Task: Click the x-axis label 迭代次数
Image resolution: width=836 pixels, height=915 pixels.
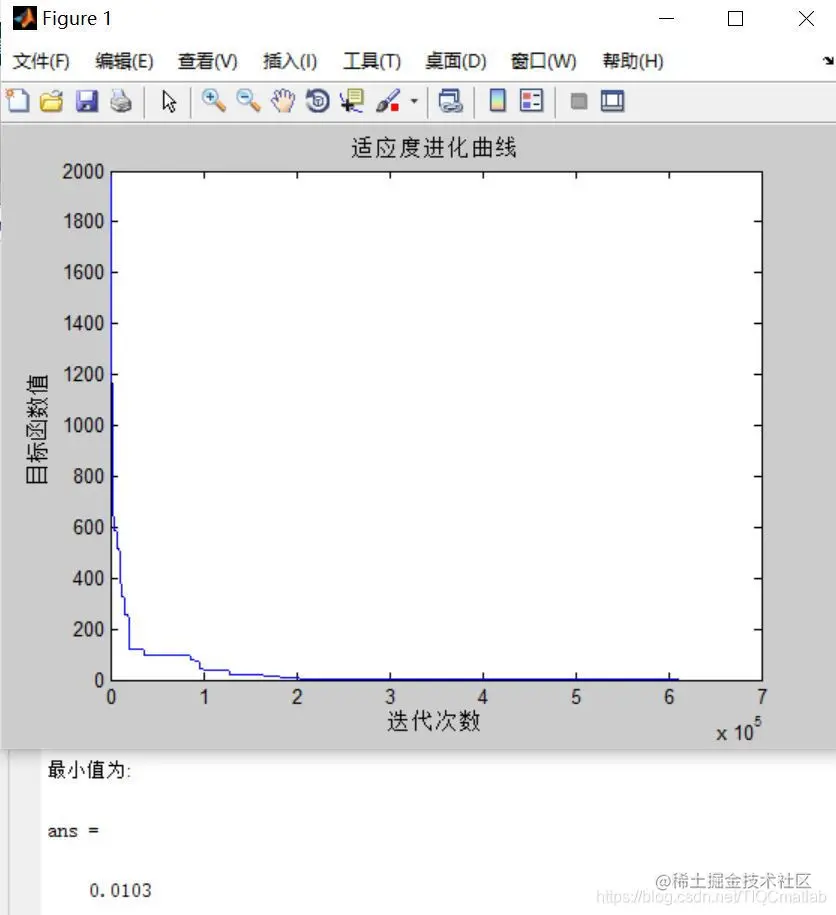Action: click(x=433, y=721)
